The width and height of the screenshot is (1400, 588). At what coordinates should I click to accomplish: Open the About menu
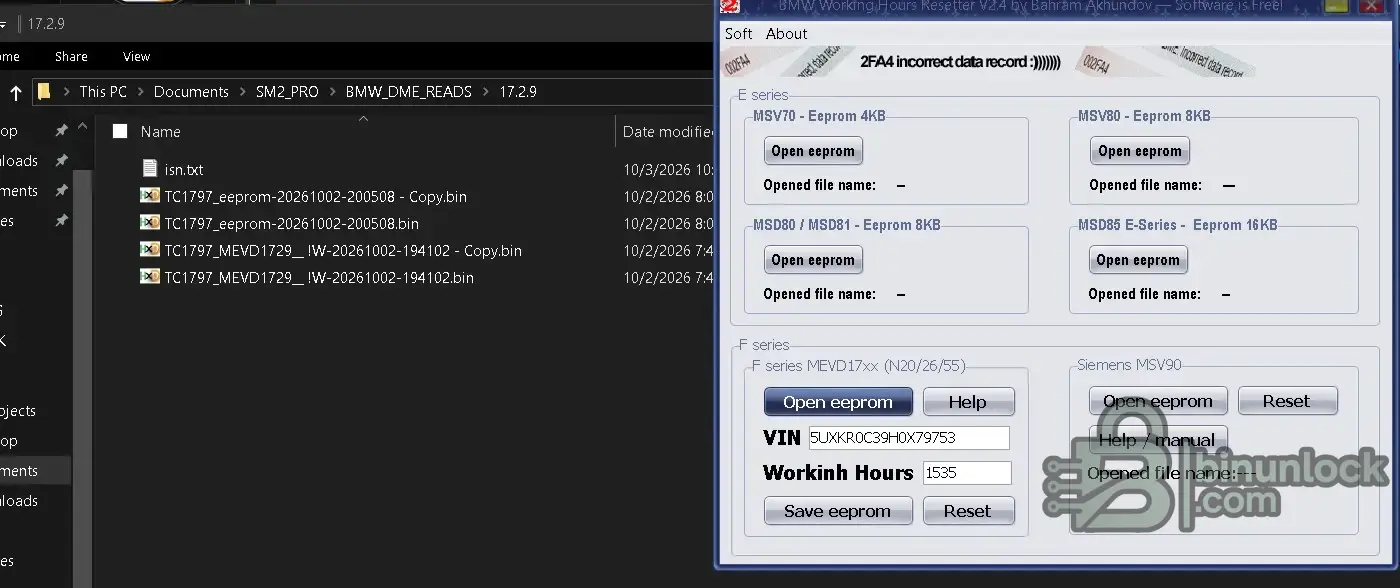(x=787, y=34)
